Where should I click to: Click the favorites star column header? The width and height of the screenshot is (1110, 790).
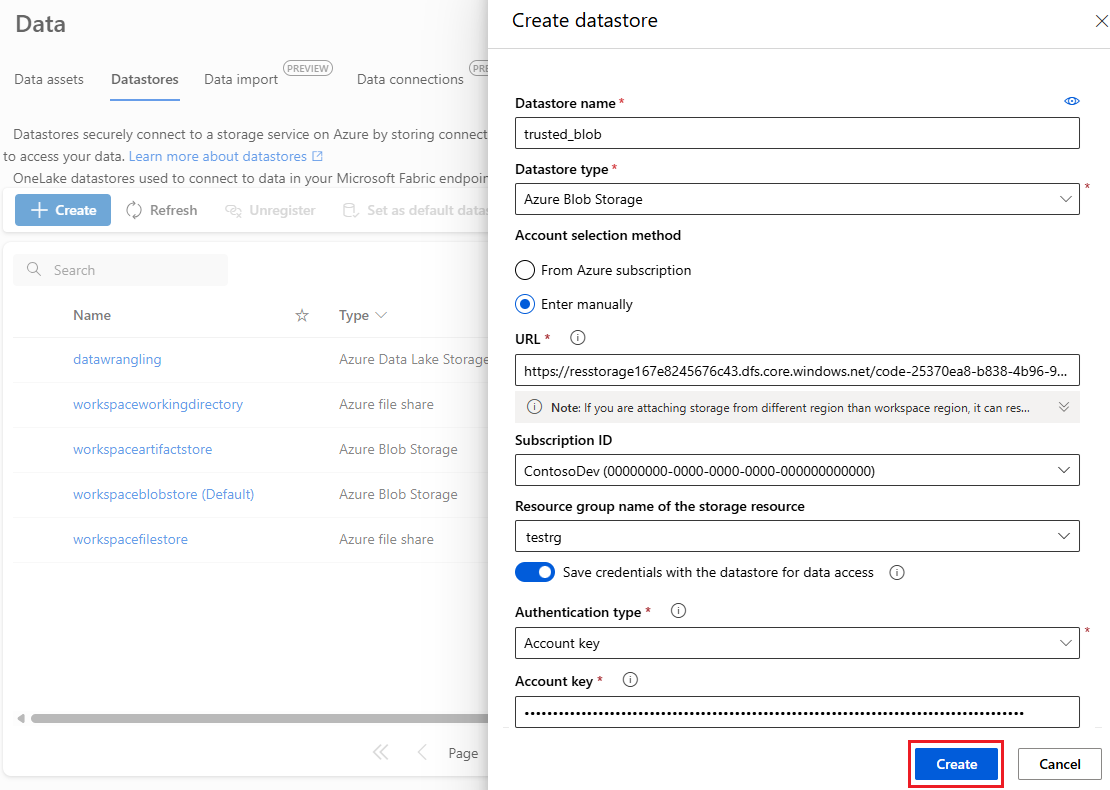click(x=302, y=315)
